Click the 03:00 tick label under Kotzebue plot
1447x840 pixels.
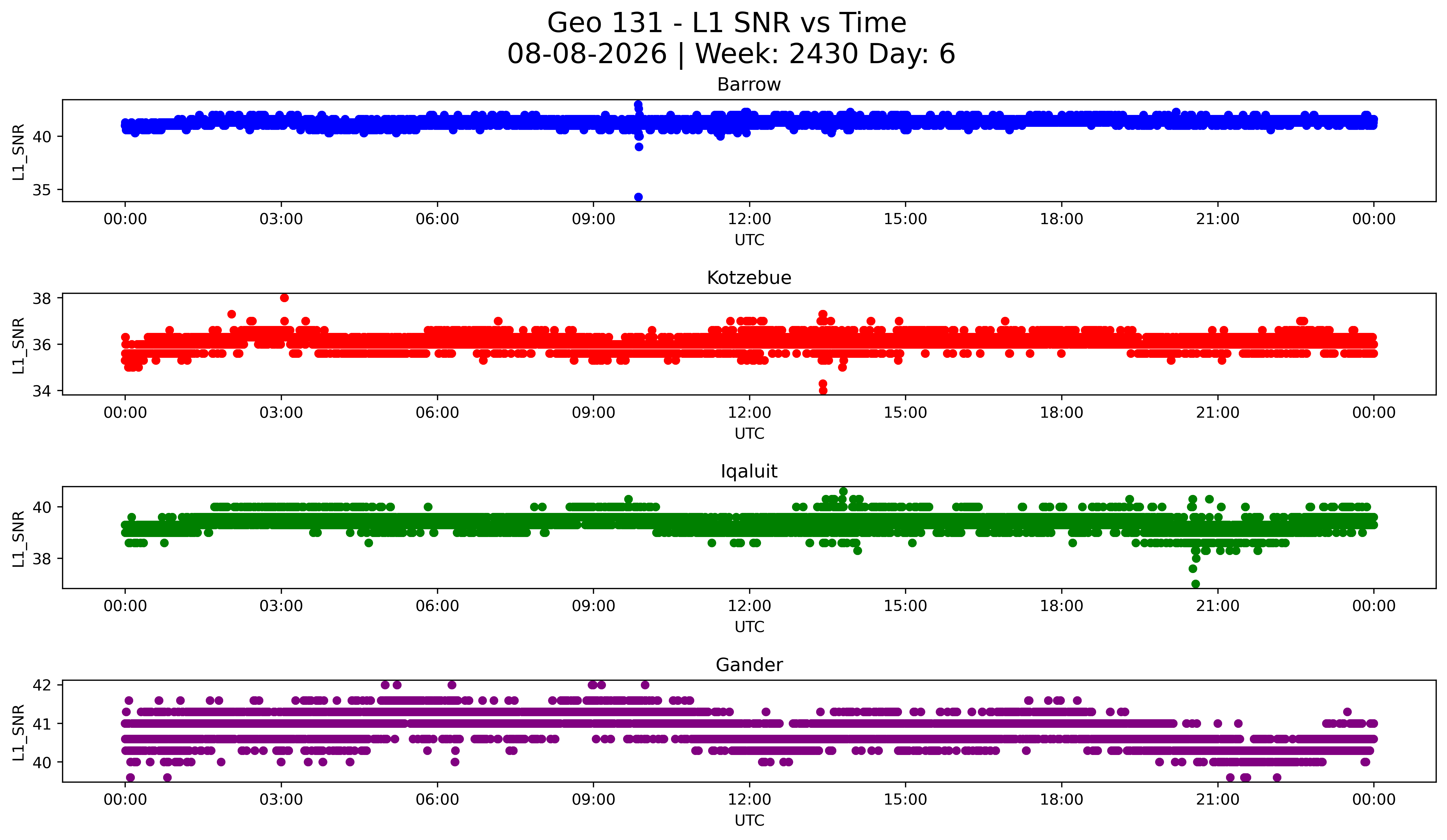(x=281, y=413)
